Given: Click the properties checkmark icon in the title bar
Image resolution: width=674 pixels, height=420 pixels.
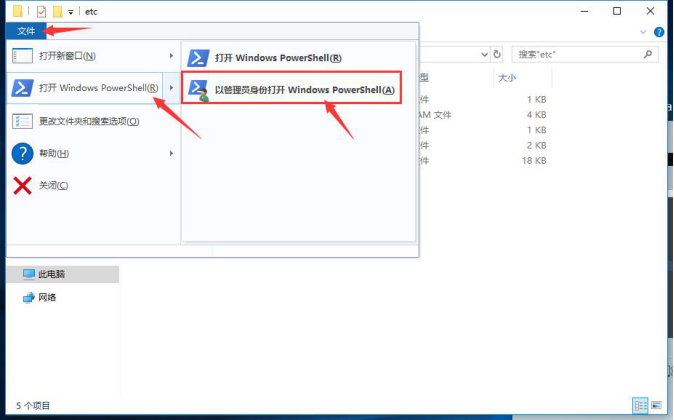Looking at the screenshot, I should (x=41, y=12).
